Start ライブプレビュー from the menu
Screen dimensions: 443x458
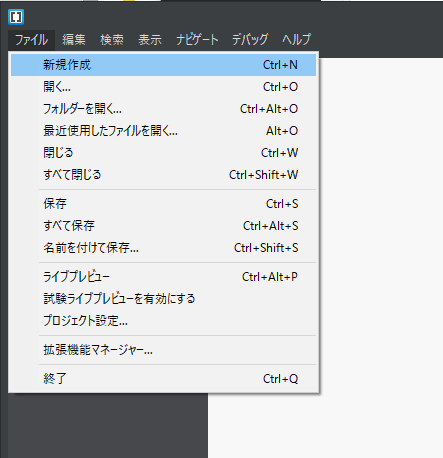tap(163, 277)
